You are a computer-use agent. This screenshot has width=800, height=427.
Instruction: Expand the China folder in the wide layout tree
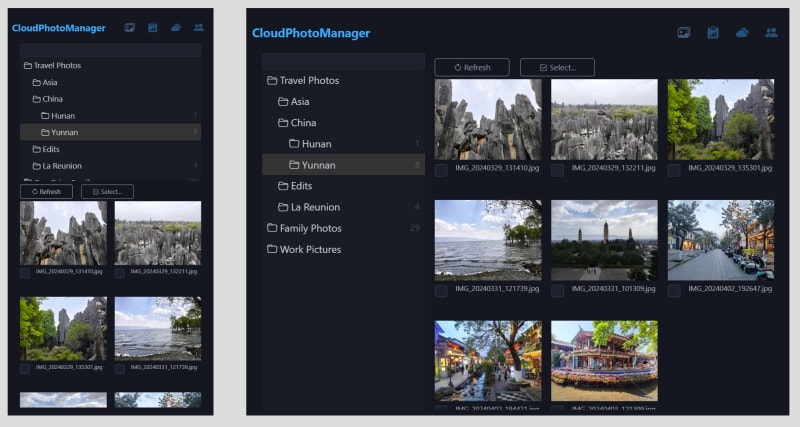tap(343, 123)
